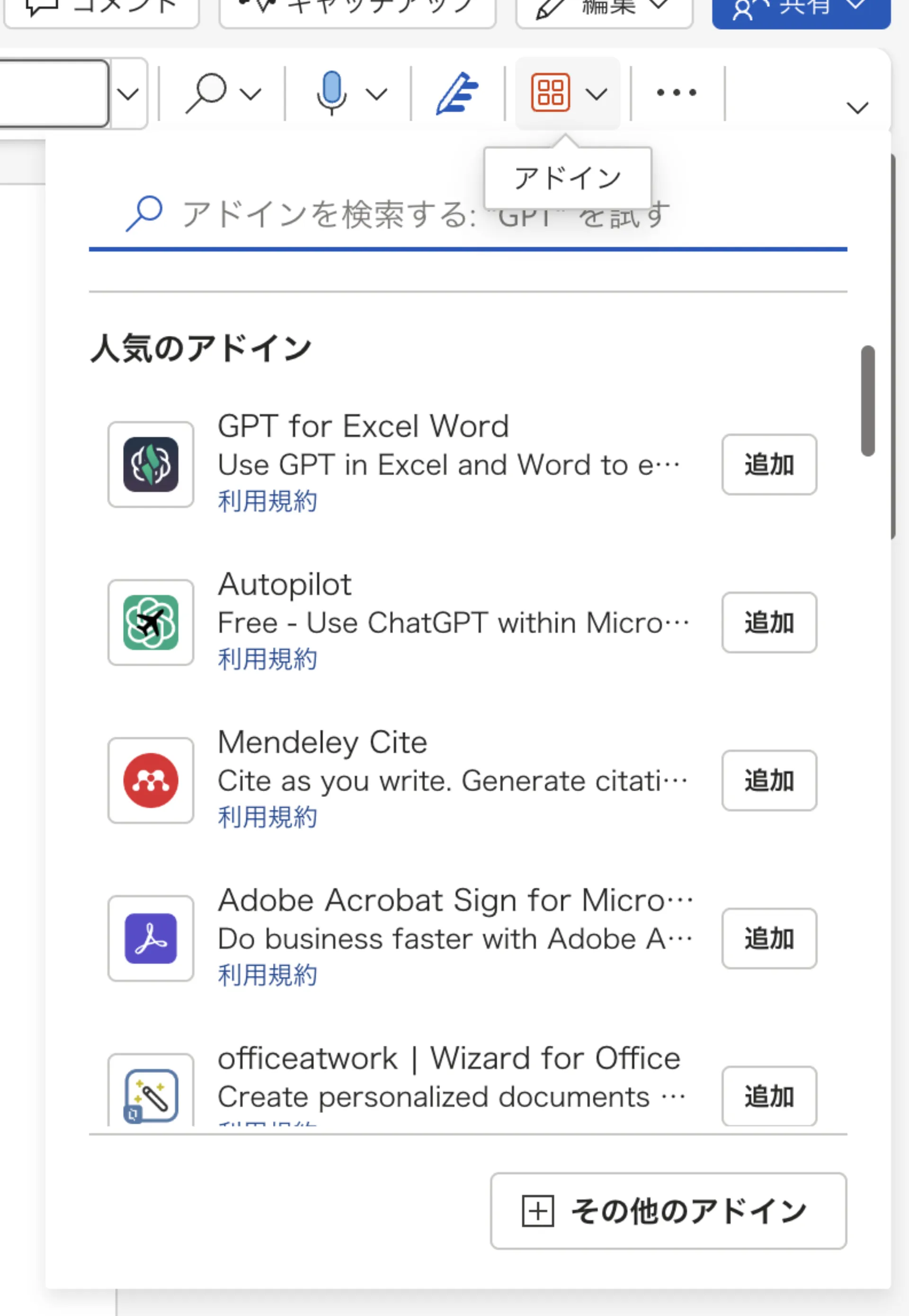Screen dimensions: 909x1316
Task: Add the Autopilot add-in
Action: click(x=769, y=623)
